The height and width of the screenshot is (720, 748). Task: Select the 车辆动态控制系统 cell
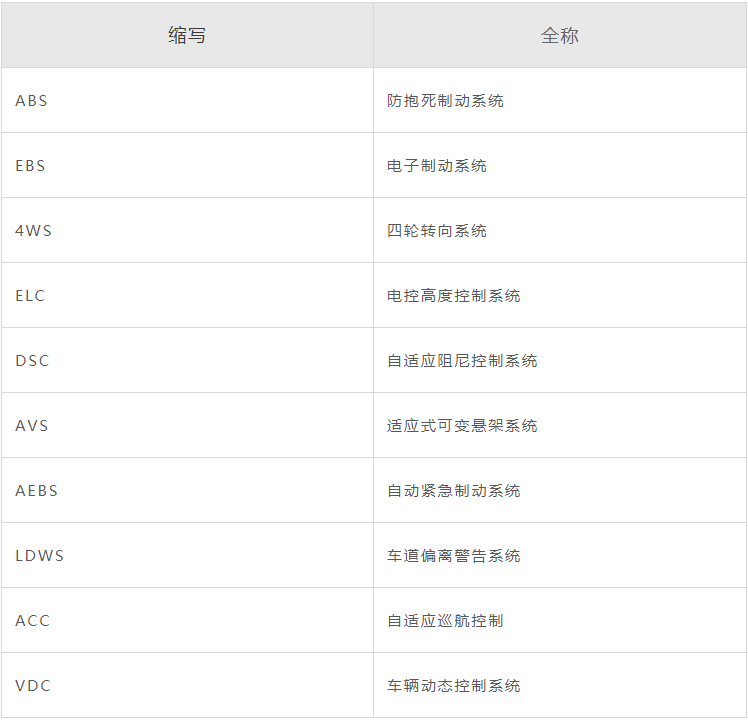coord(560,685)
